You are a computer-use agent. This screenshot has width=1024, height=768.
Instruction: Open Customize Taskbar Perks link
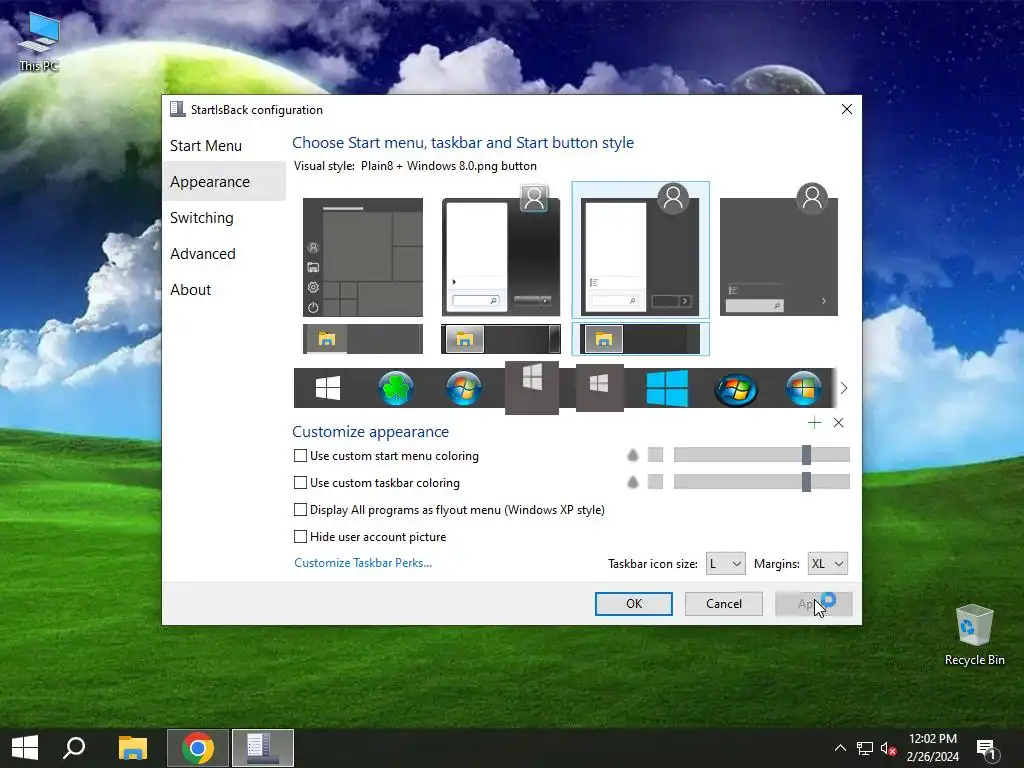pyautogui.click(x=363, y=563)
